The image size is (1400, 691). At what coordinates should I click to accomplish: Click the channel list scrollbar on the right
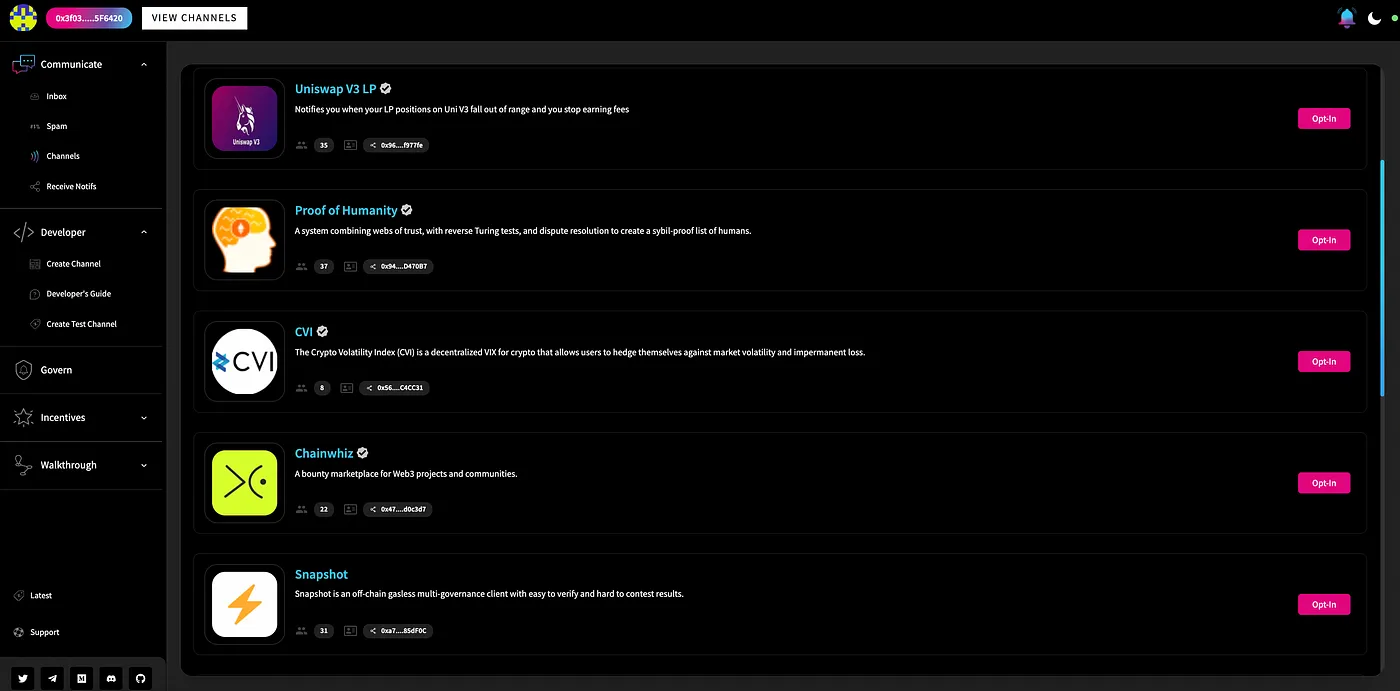click(1385, 280)
